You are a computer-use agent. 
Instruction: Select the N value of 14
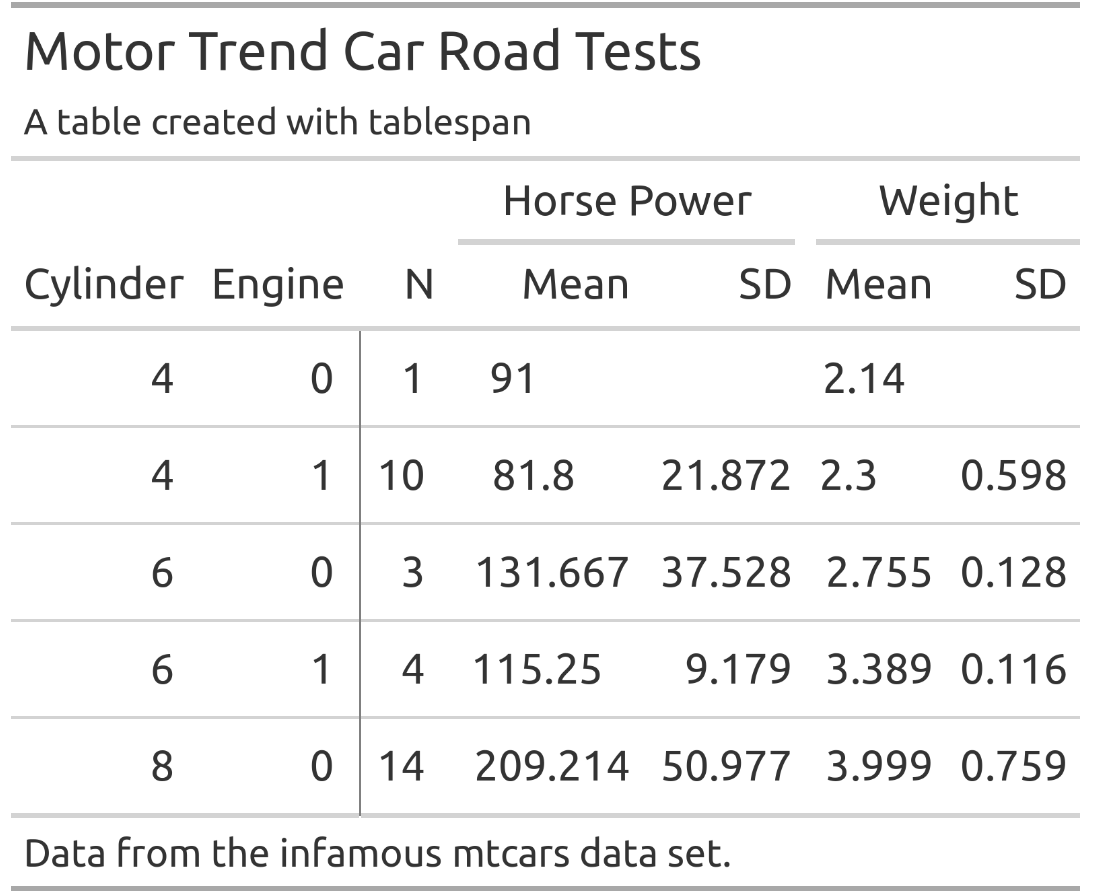tap(400, 766)
